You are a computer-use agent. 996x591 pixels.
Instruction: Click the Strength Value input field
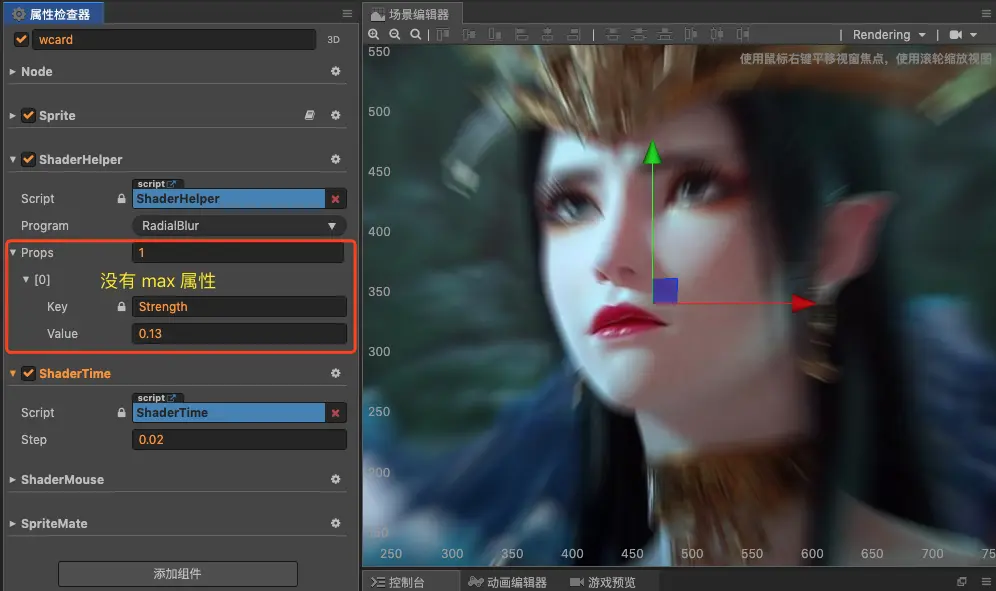(239, 334)
